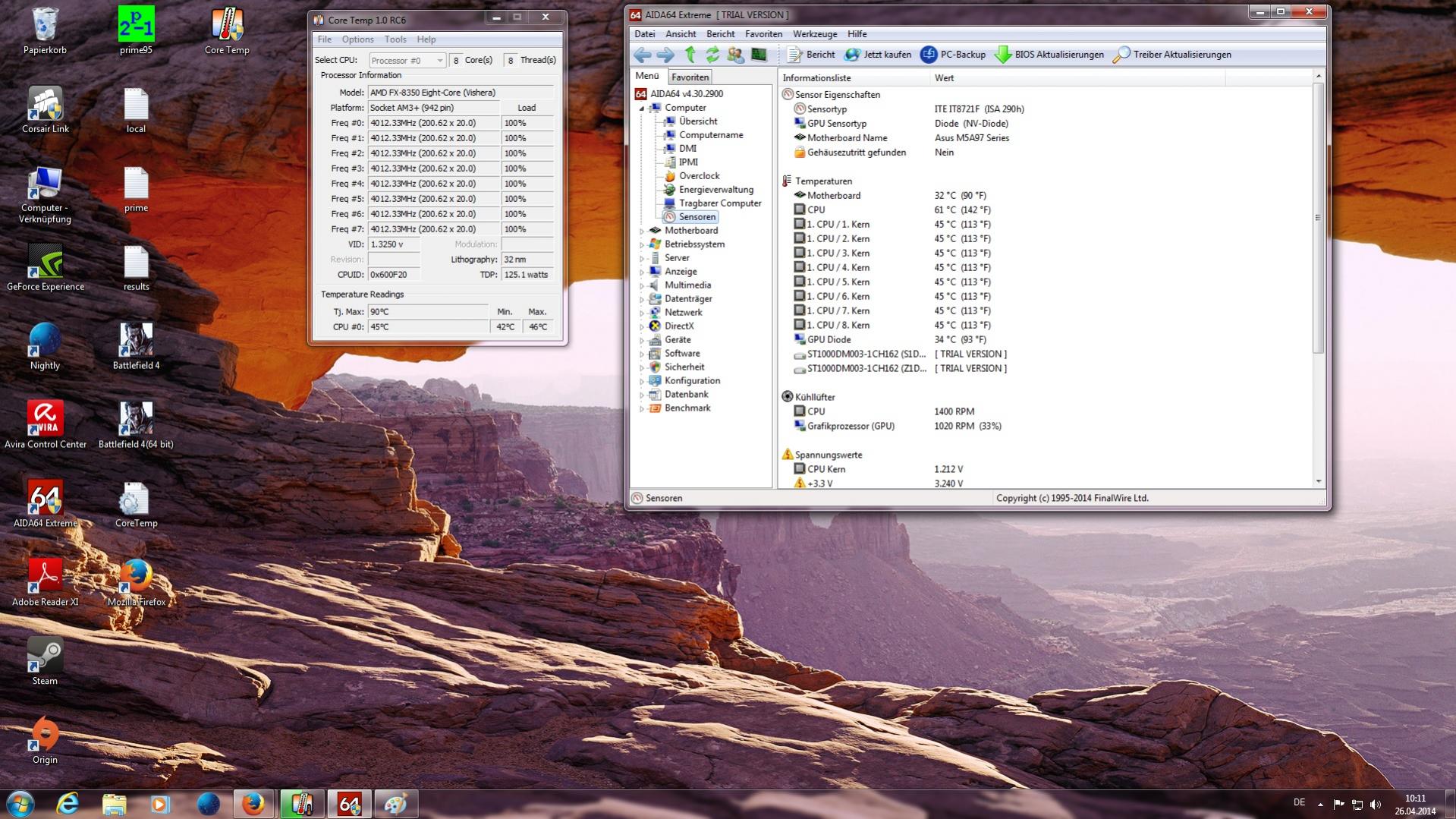Select the Avira Control Center desktop icon
Image resolution: width=1456 pixels, height=819 pixels.
[x=45, y=426]
